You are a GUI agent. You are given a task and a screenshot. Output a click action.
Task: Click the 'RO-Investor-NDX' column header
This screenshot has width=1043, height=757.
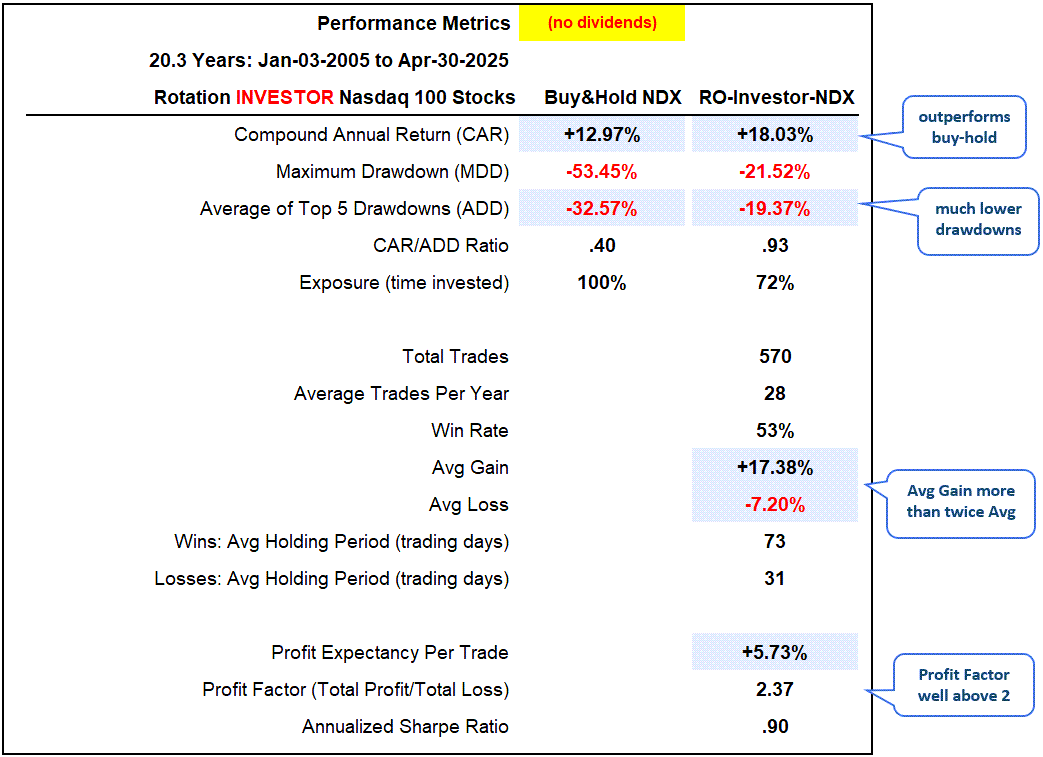(776, 98)
